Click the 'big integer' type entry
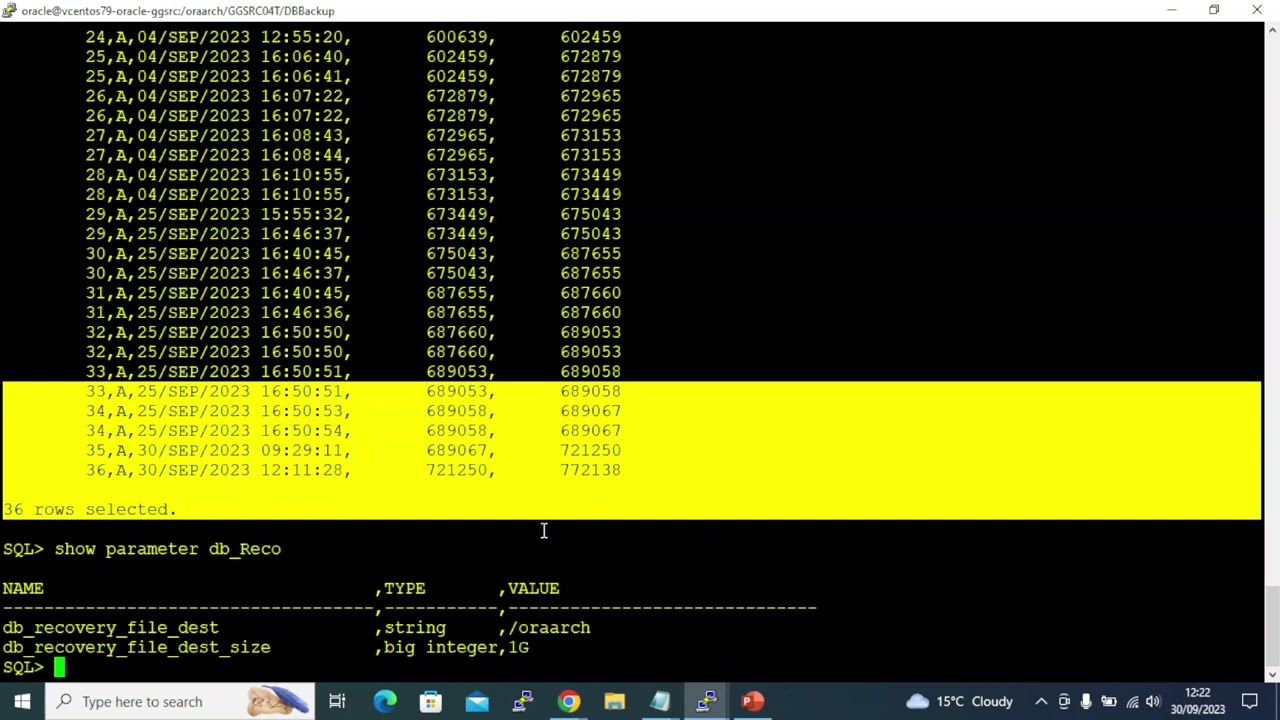The width and height of the screenshot is (1280, 720). pos(440,647)
